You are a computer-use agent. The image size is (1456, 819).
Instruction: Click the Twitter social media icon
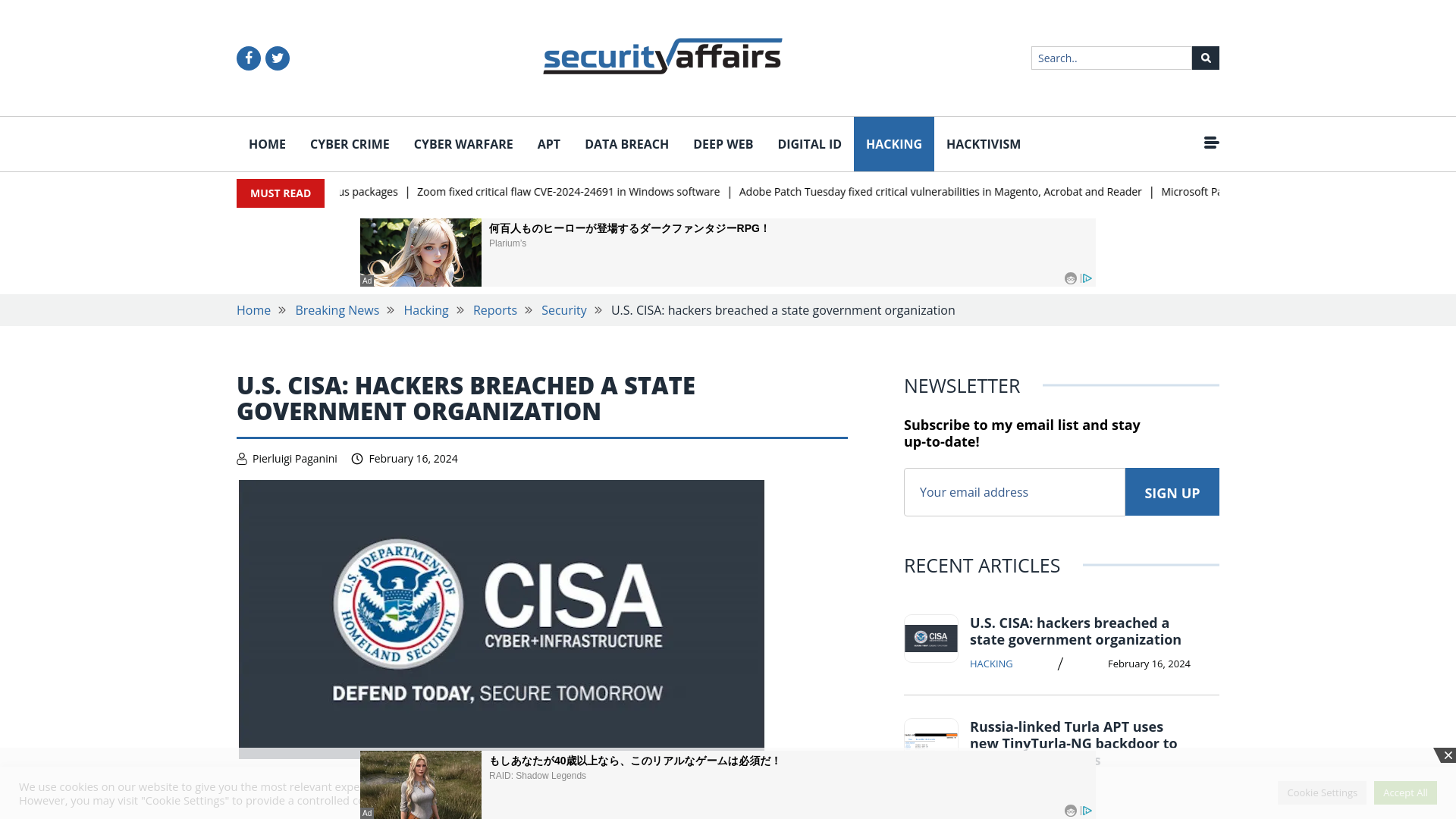tap(277, 58)
